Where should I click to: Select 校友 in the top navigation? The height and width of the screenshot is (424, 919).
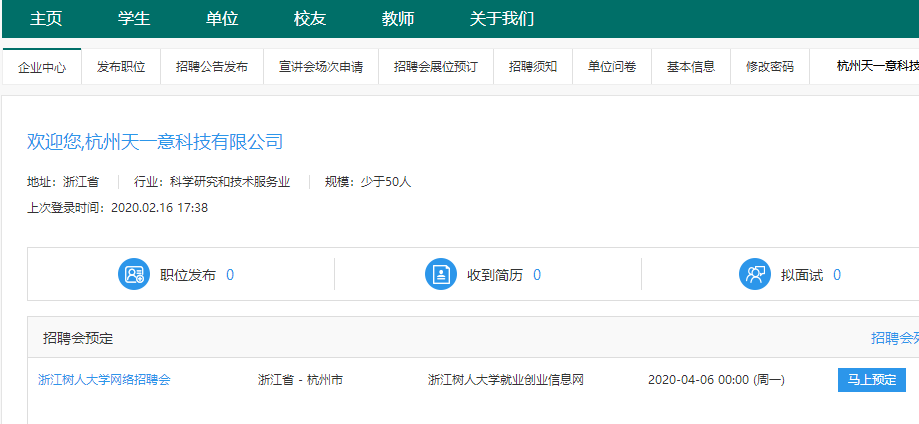(x=310, y=19)
